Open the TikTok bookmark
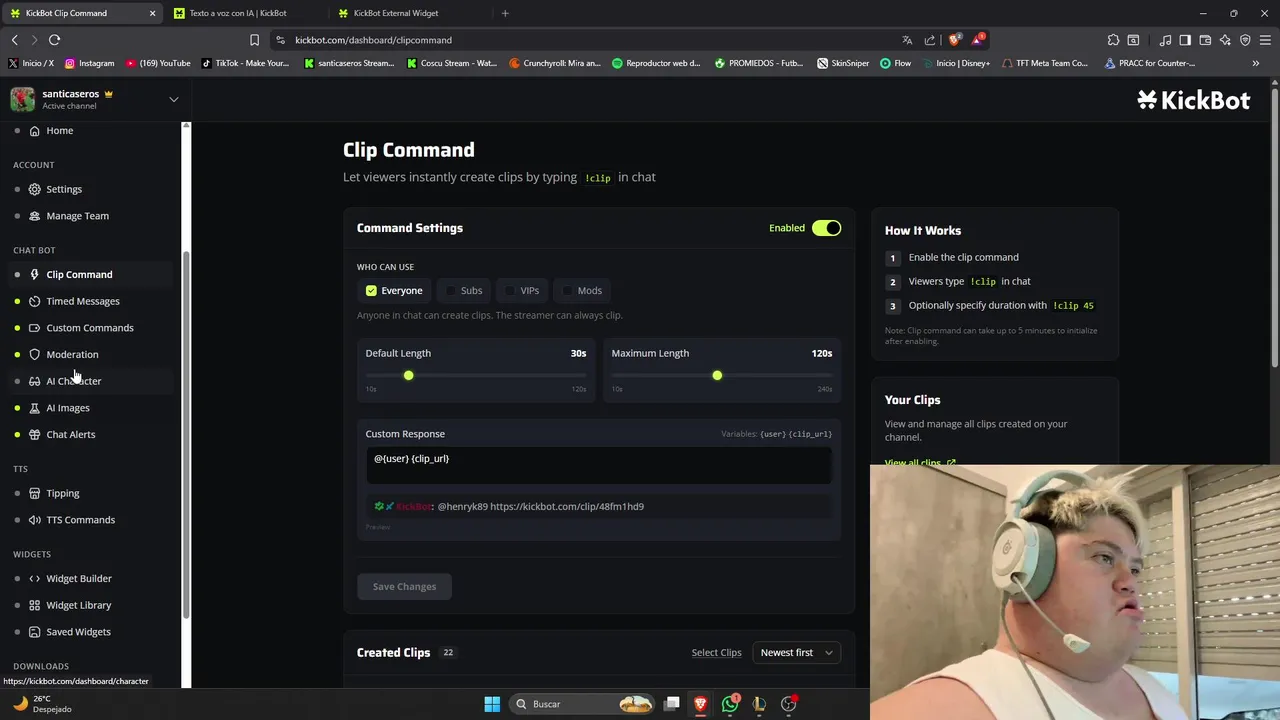Image resolution: width=1280 pixels, height=720 pixels. click(245, 63)
